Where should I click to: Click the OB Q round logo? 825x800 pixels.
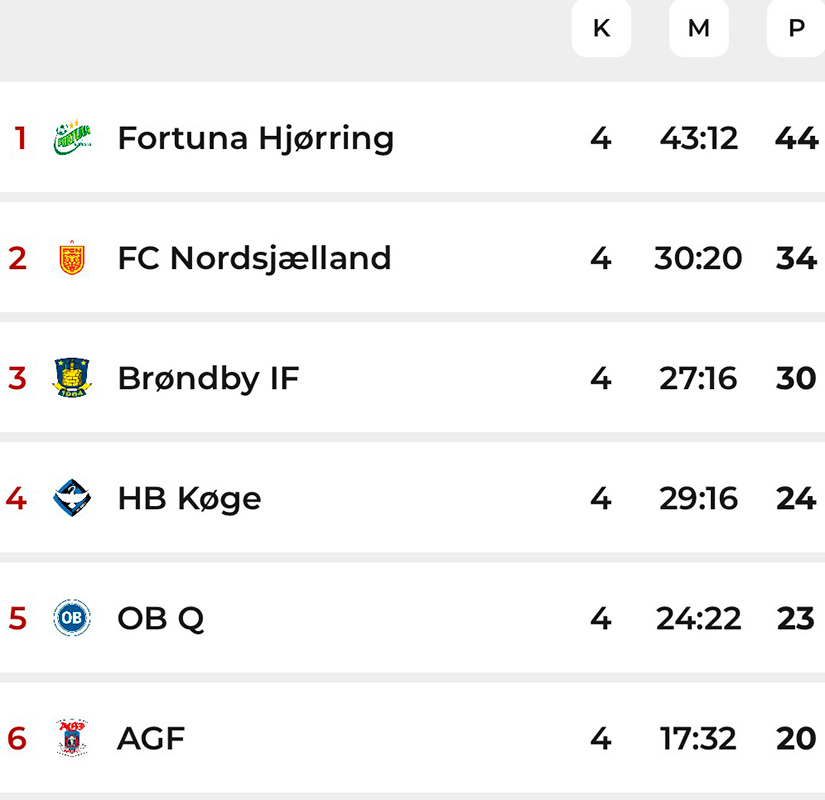pos(72,618)
